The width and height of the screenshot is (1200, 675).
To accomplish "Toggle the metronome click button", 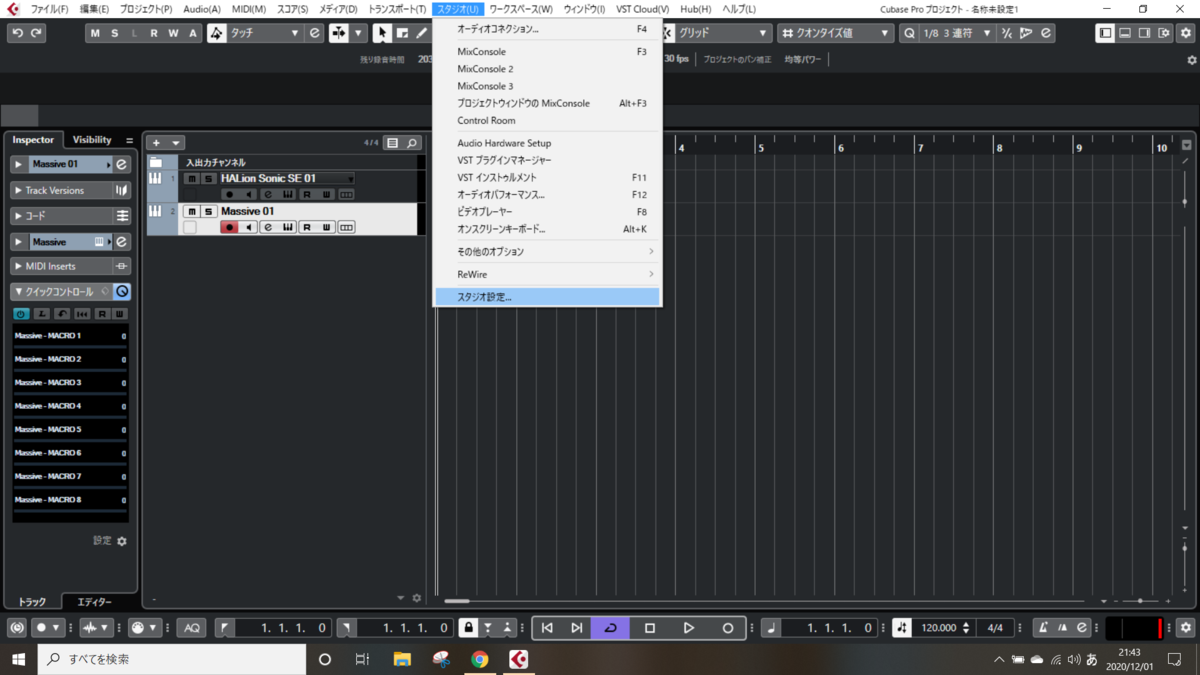I will pyautogui.click(x=1042, y=628).
